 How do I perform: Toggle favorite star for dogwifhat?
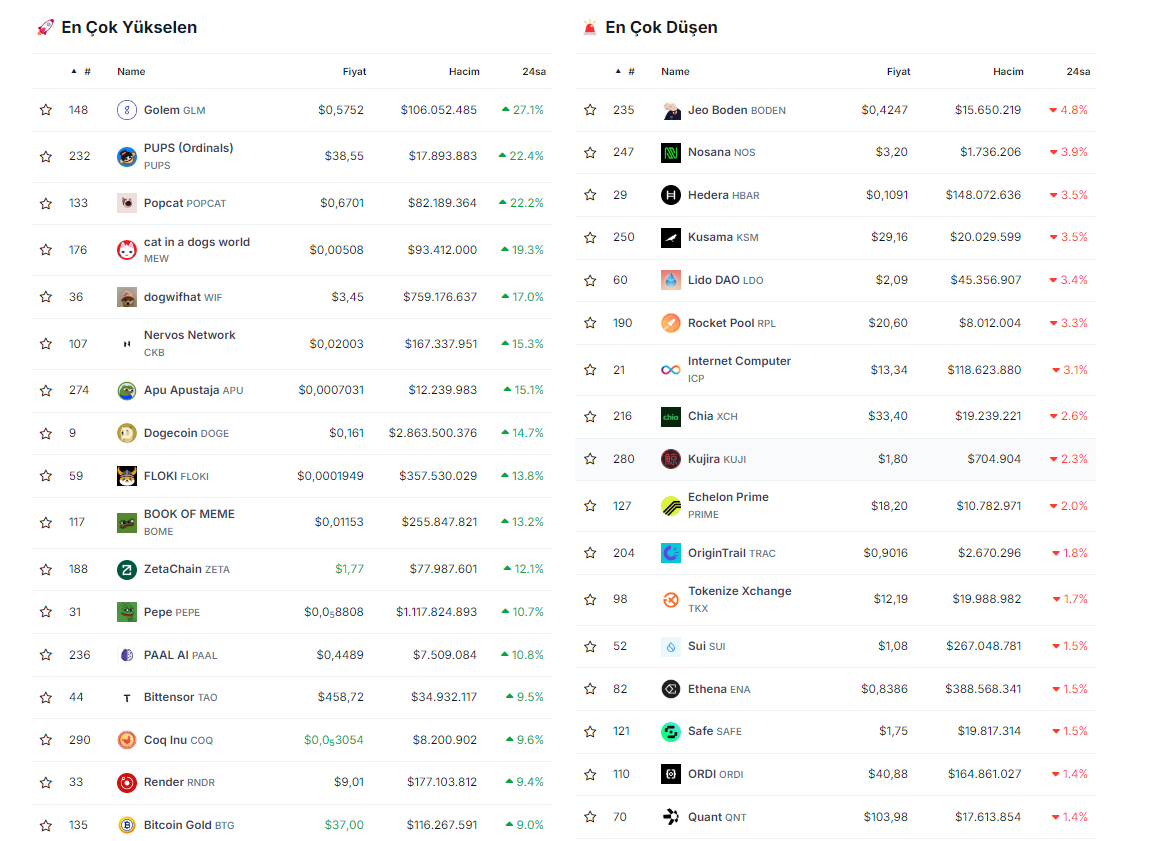[45, 297]
